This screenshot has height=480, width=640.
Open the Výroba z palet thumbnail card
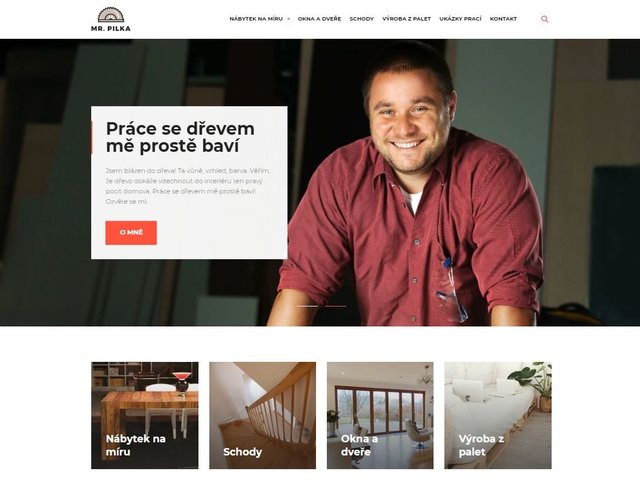498,415
